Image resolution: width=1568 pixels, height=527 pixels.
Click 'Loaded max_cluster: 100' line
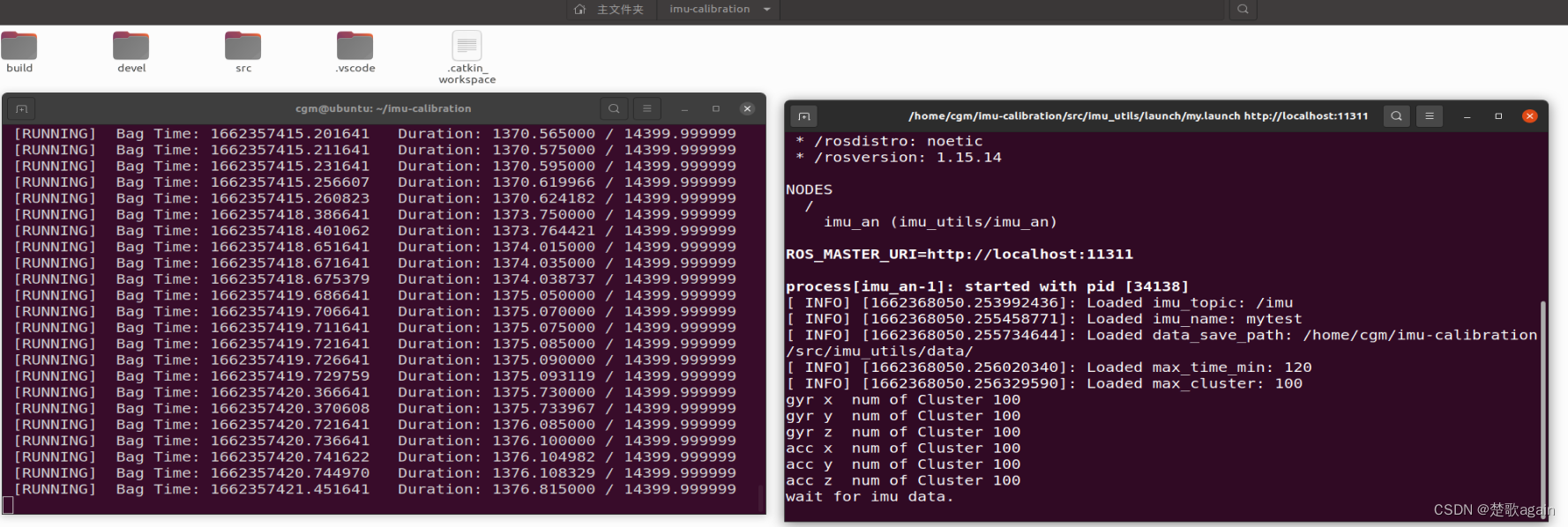point(1044,383)
